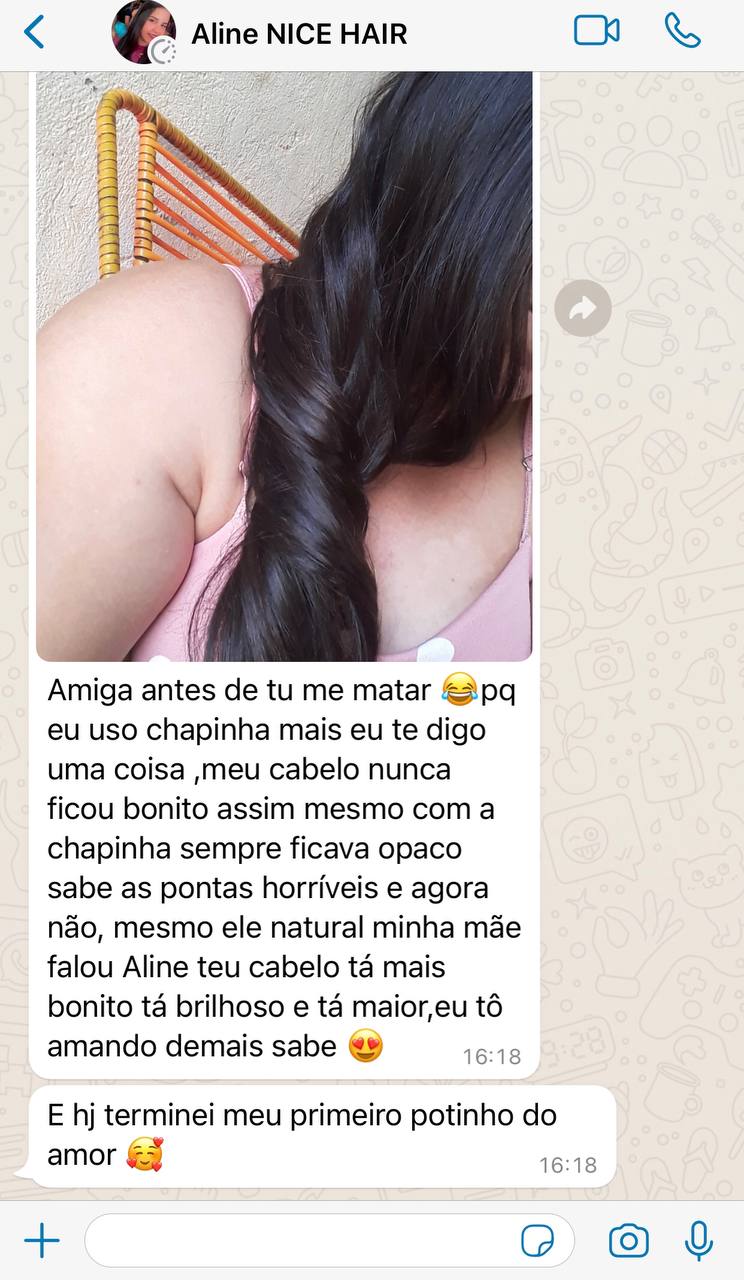The height and width of the screenshot is (1280, 744).
Task: Open the Aline NICE HAIR profile picture
Action: 143,32
